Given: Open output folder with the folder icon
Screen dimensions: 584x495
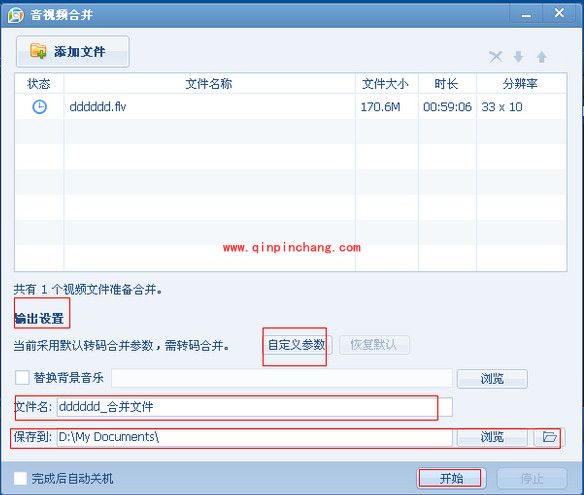Looking at the screenshot, I should coord(549,437).
